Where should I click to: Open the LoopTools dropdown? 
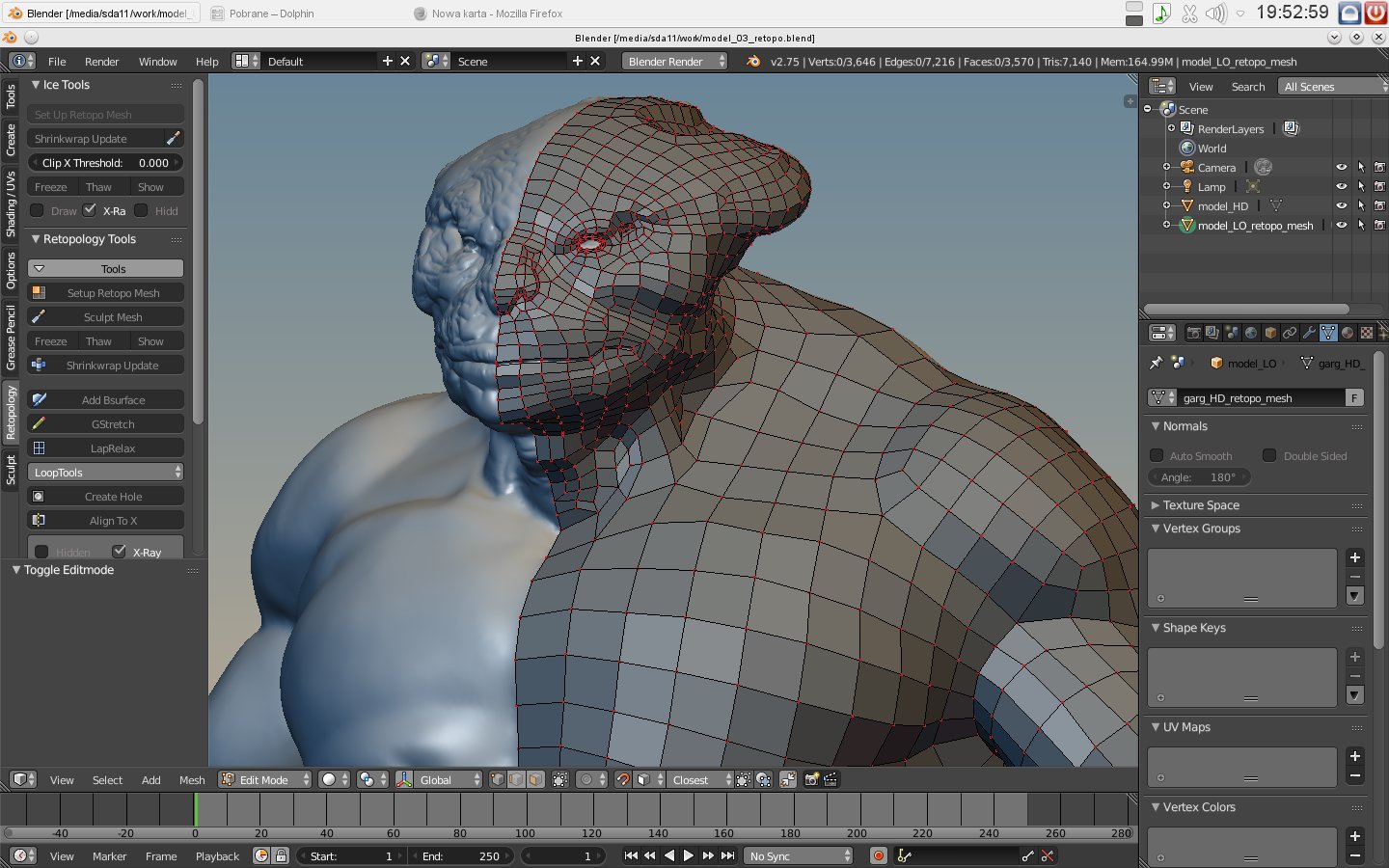point(106,472)
